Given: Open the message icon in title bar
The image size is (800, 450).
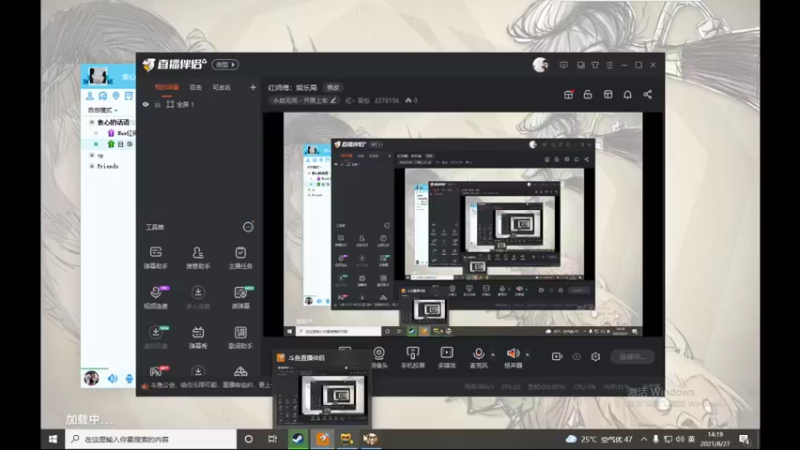Looking at the screenshot, I should click(x=563, y=65).
